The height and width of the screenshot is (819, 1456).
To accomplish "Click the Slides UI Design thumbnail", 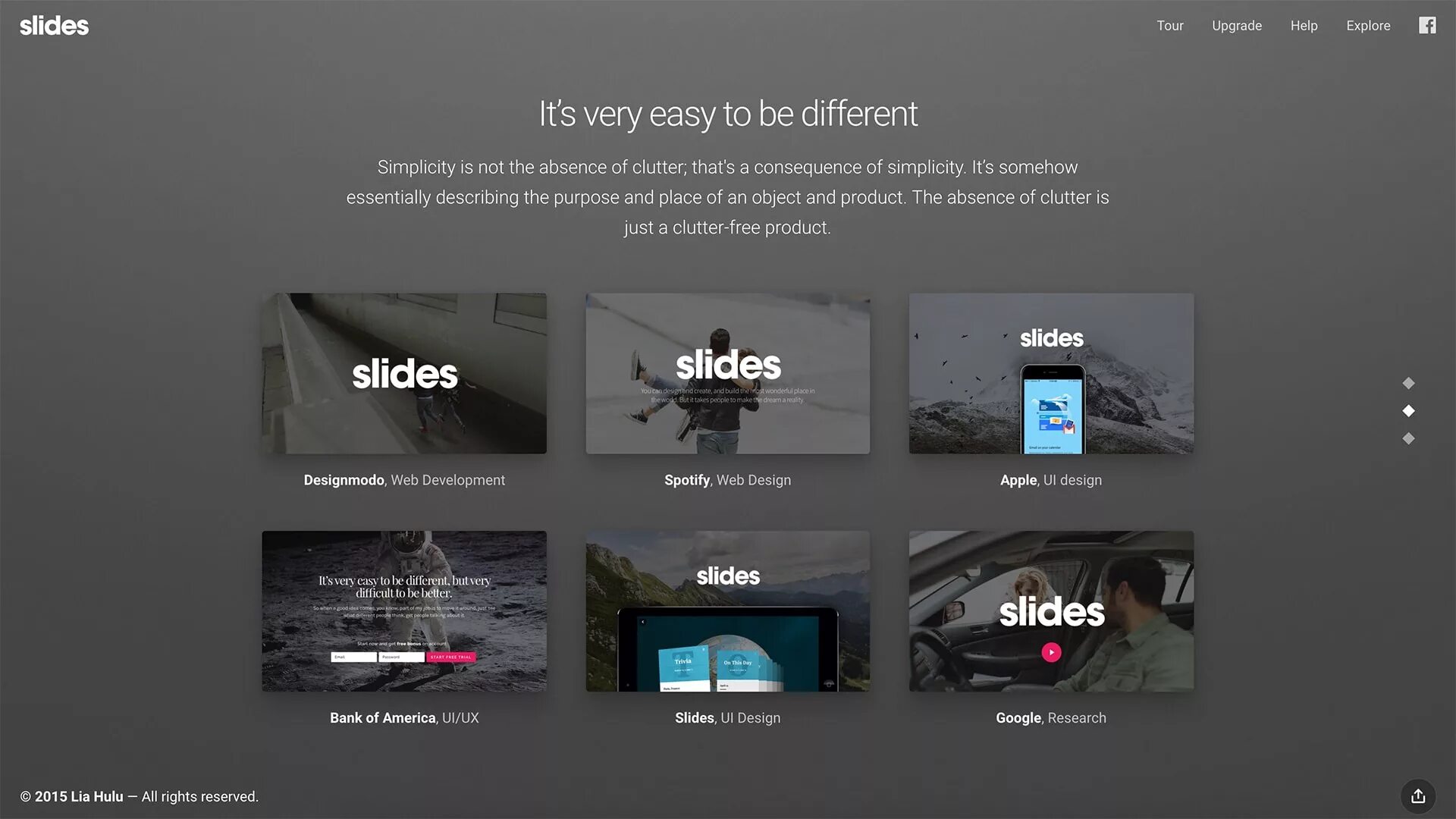I will click(727, 610).
